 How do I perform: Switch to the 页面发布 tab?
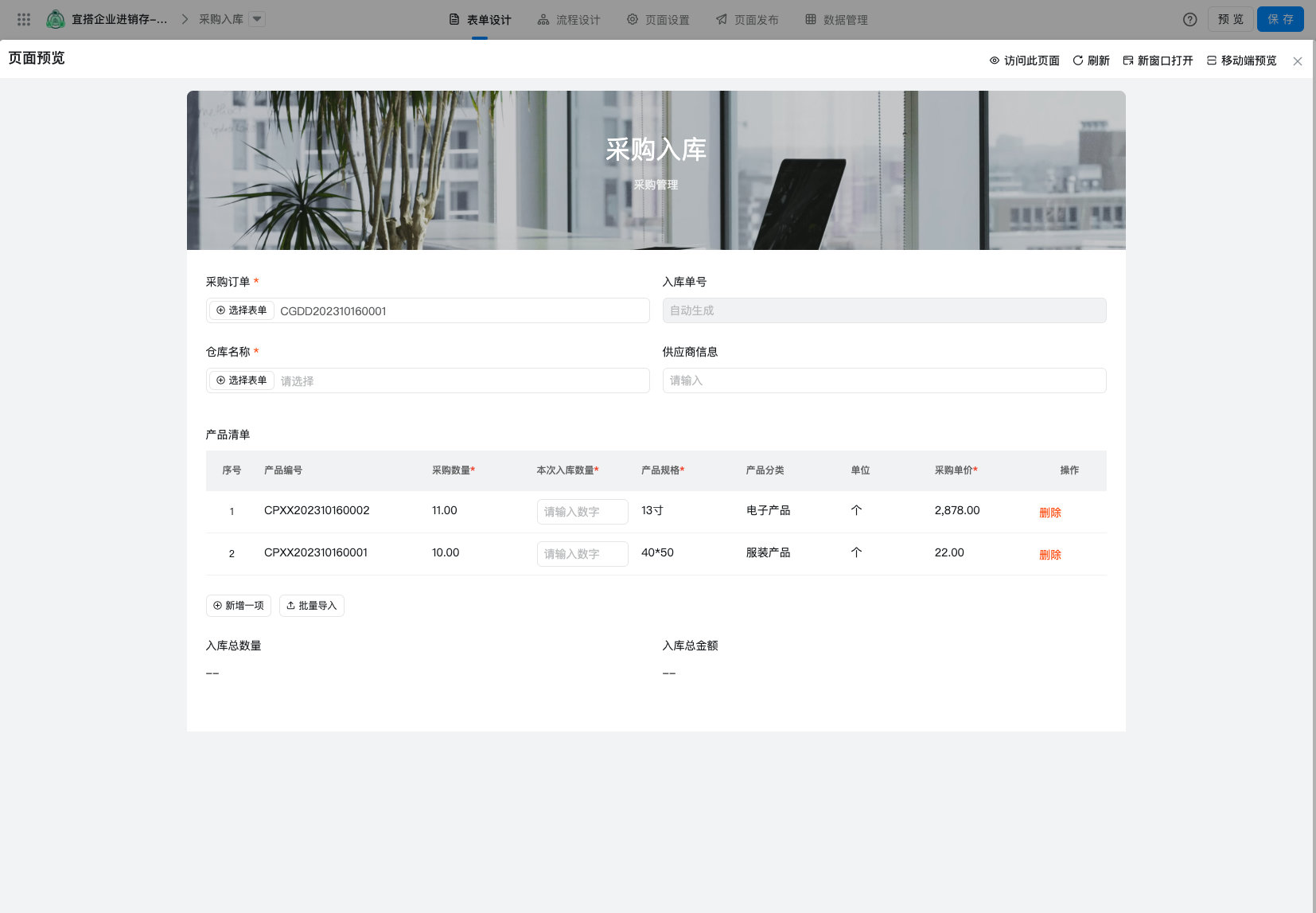click(x=747, y=20)
